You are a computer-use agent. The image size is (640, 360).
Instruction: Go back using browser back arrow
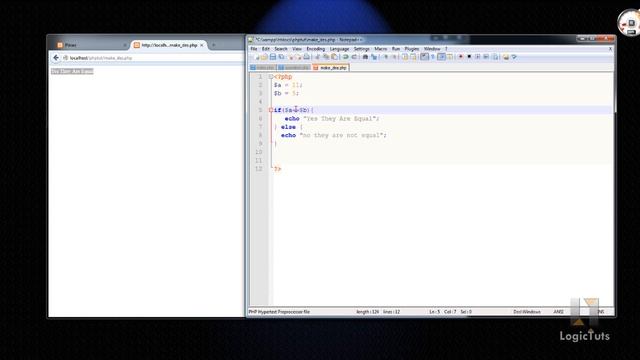point(56,58)
